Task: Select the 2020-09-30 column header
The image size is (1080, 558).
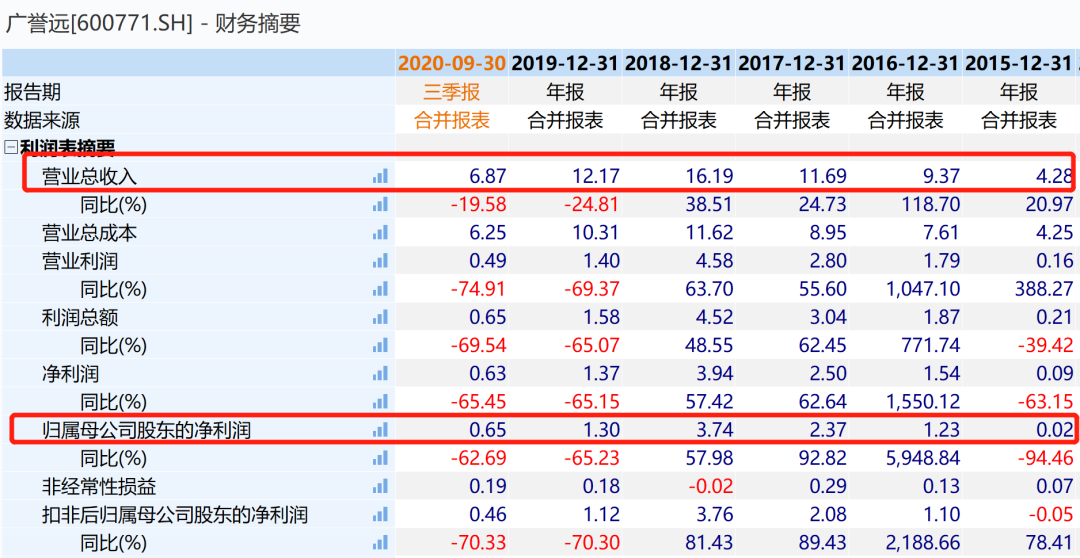Action: tap(452, 63)
